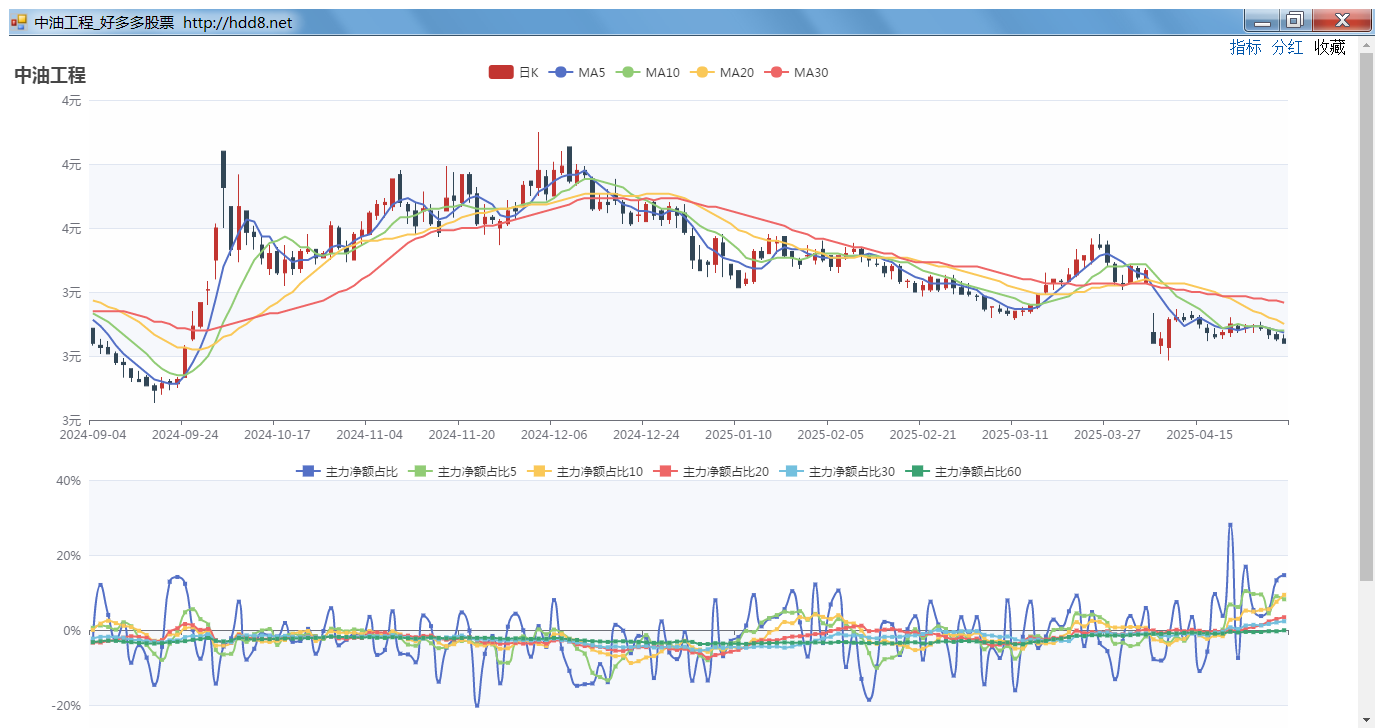The width and height of the screenshot is (1379, 728).
Task: Open the 分红 dividends link
Action: pyautogui.click(x=1287, y=47)
